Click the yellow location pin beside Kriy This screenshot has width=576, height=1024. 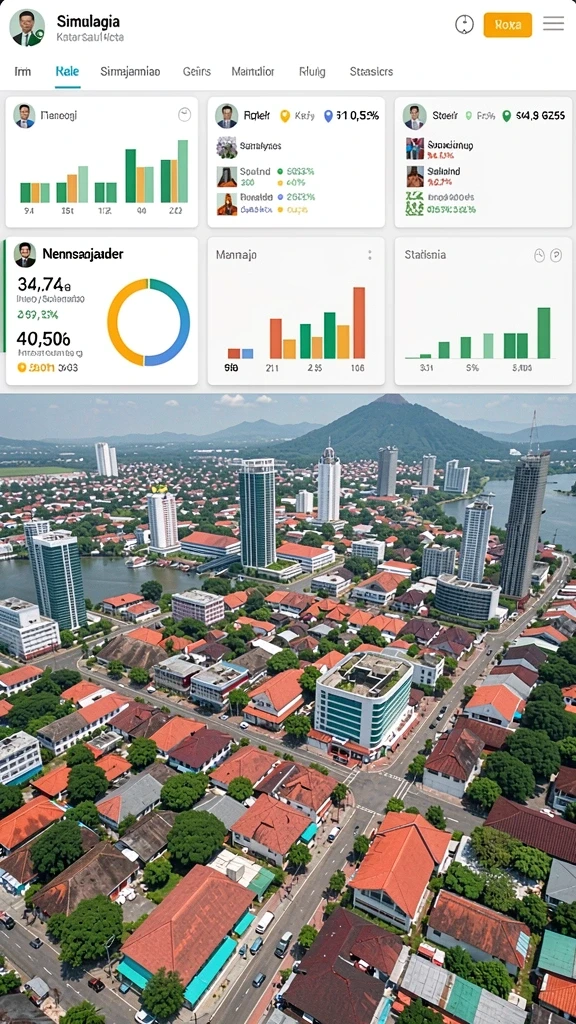[x=285, y=116]
